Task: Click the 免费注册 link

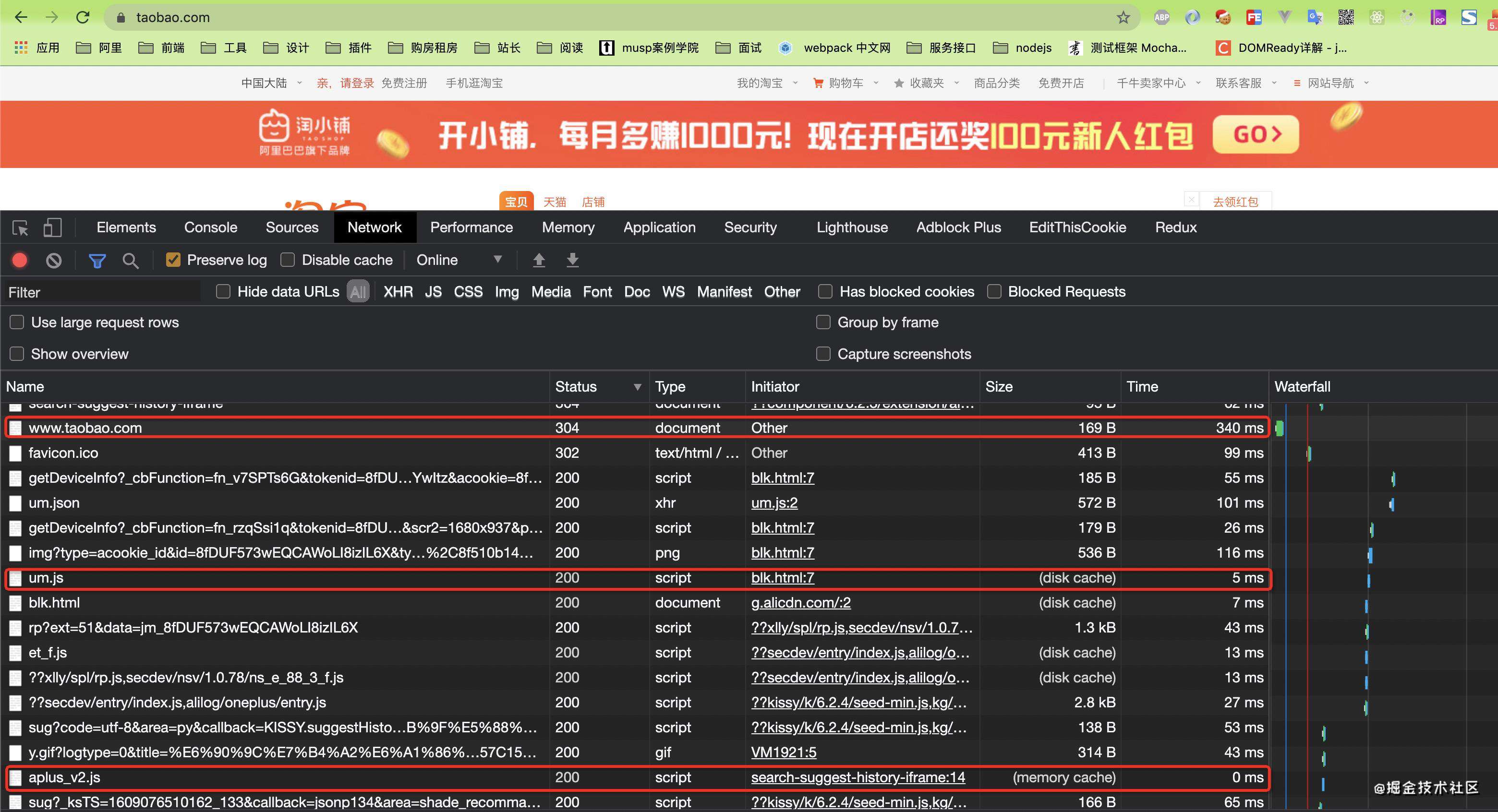Action: [404, 83]
